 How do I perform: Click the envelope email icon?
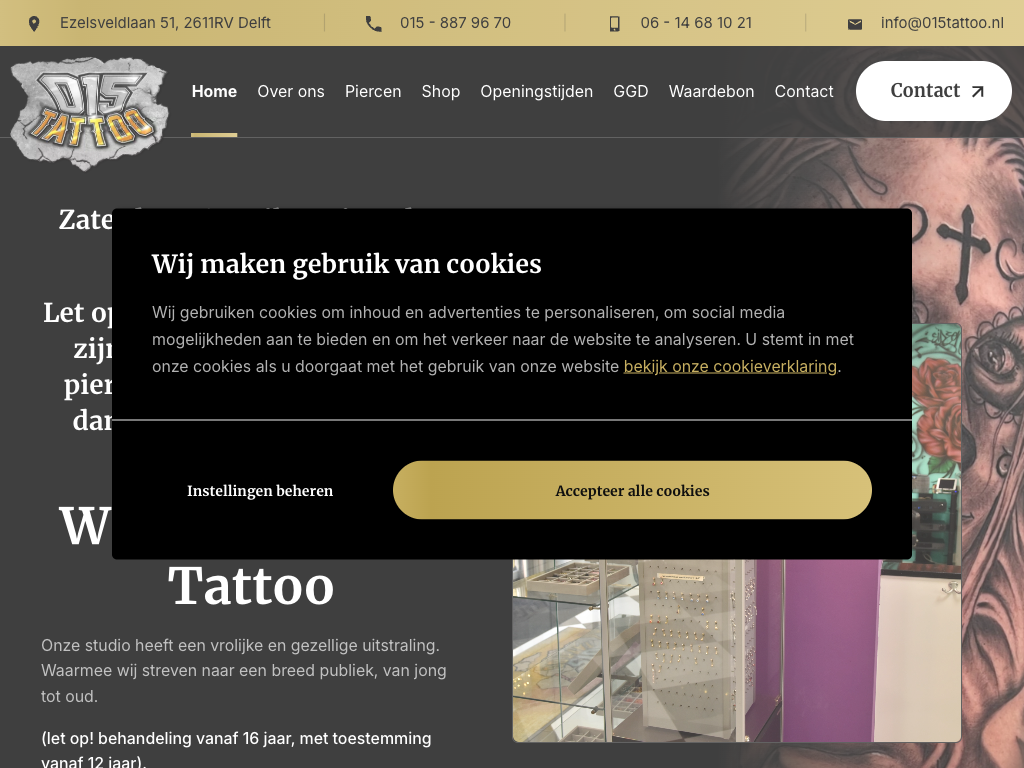pos(855,24)
